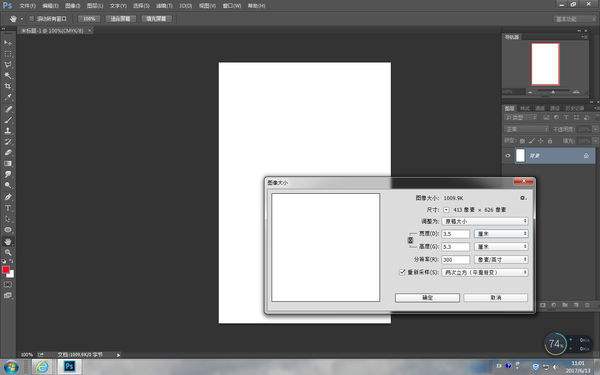Change screen mode from the toolbox
Image resolution: width=600 pixels, height=375 pixels.
pyautogui.click(x=8, y=295)
